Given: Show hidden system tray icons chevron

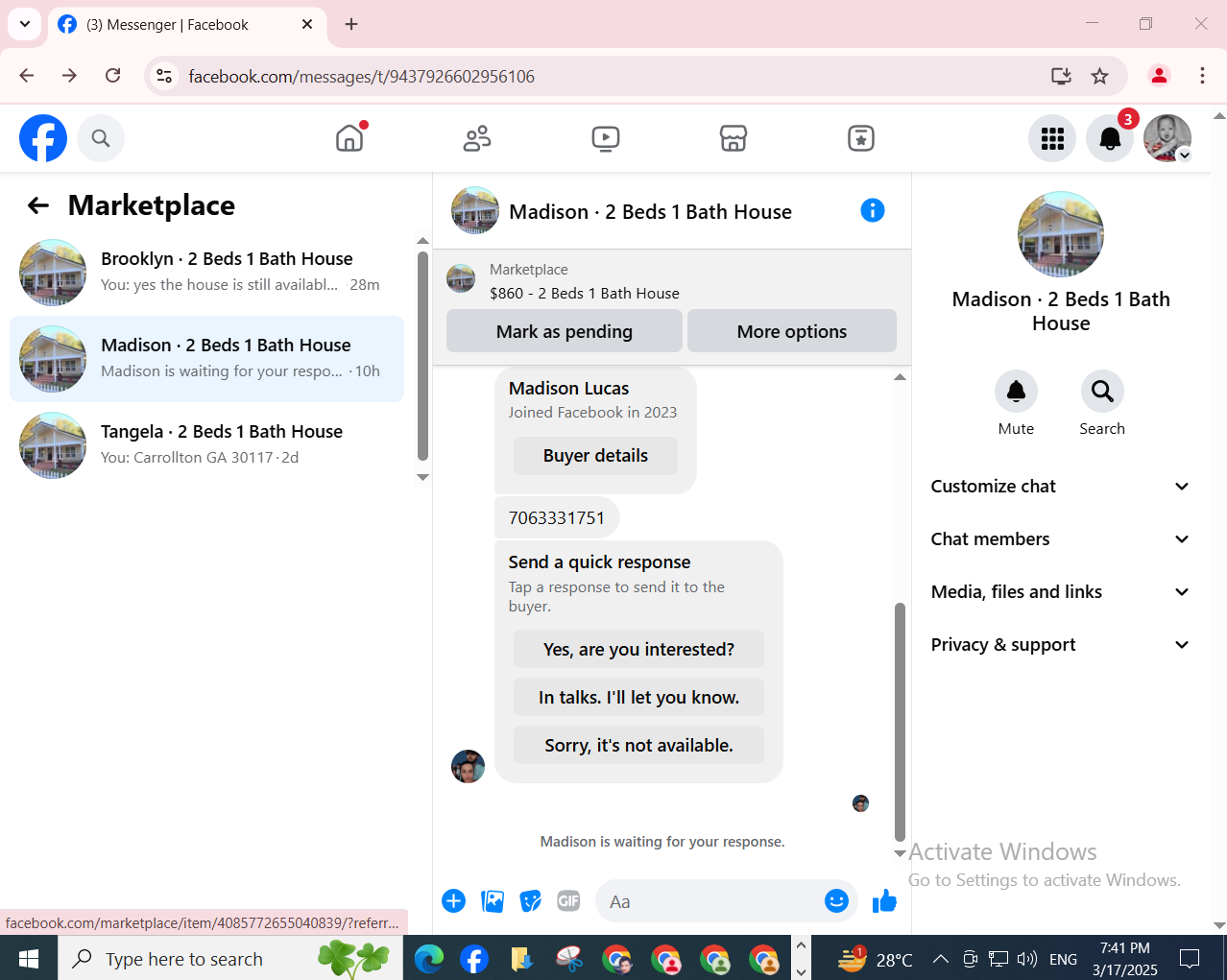Looking at the screenshot, I should click(x=941, y=959).
